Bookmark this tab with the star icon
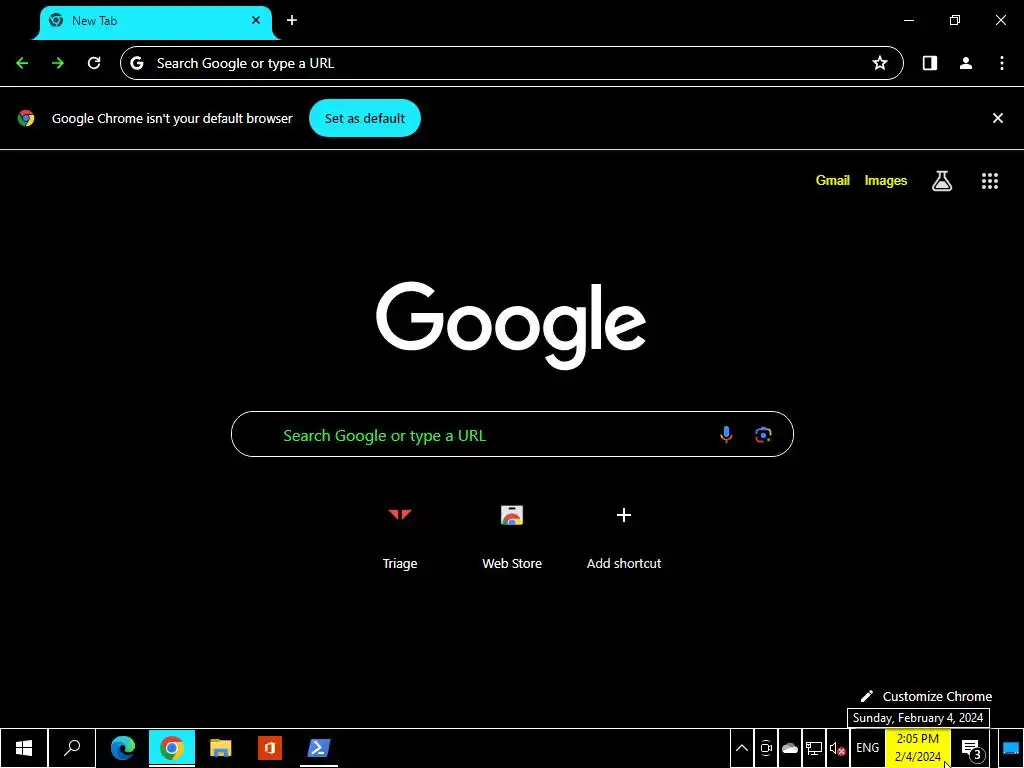Viewport: 1024px width, 768px height. point(880,63)
